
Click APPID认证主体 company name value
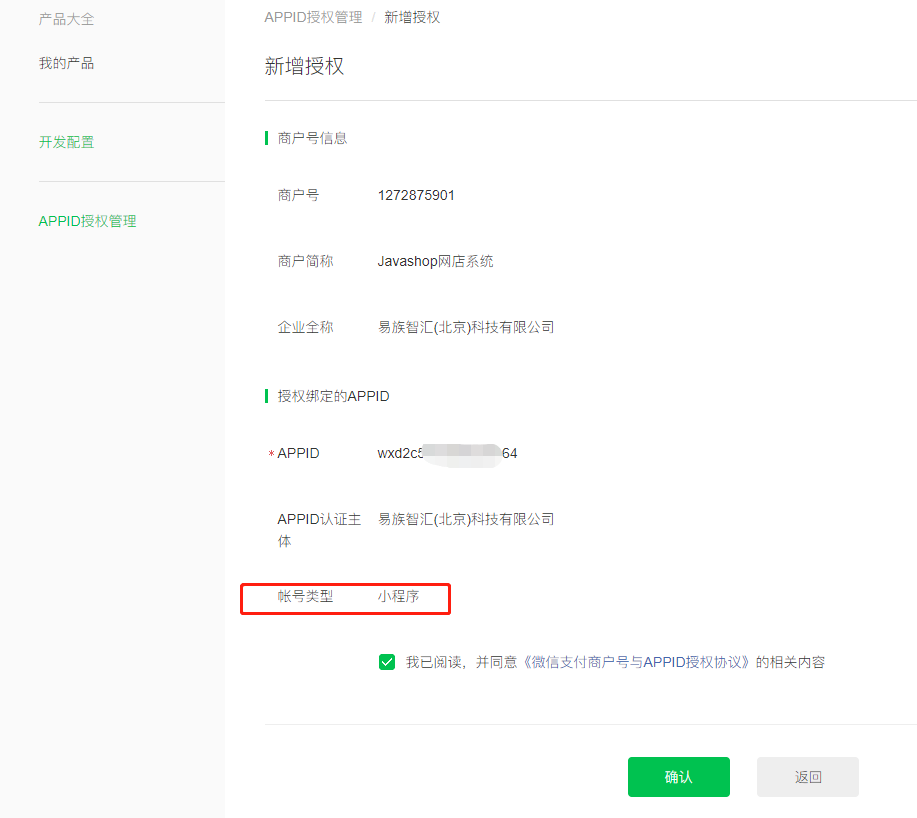[x=466, y=519]
